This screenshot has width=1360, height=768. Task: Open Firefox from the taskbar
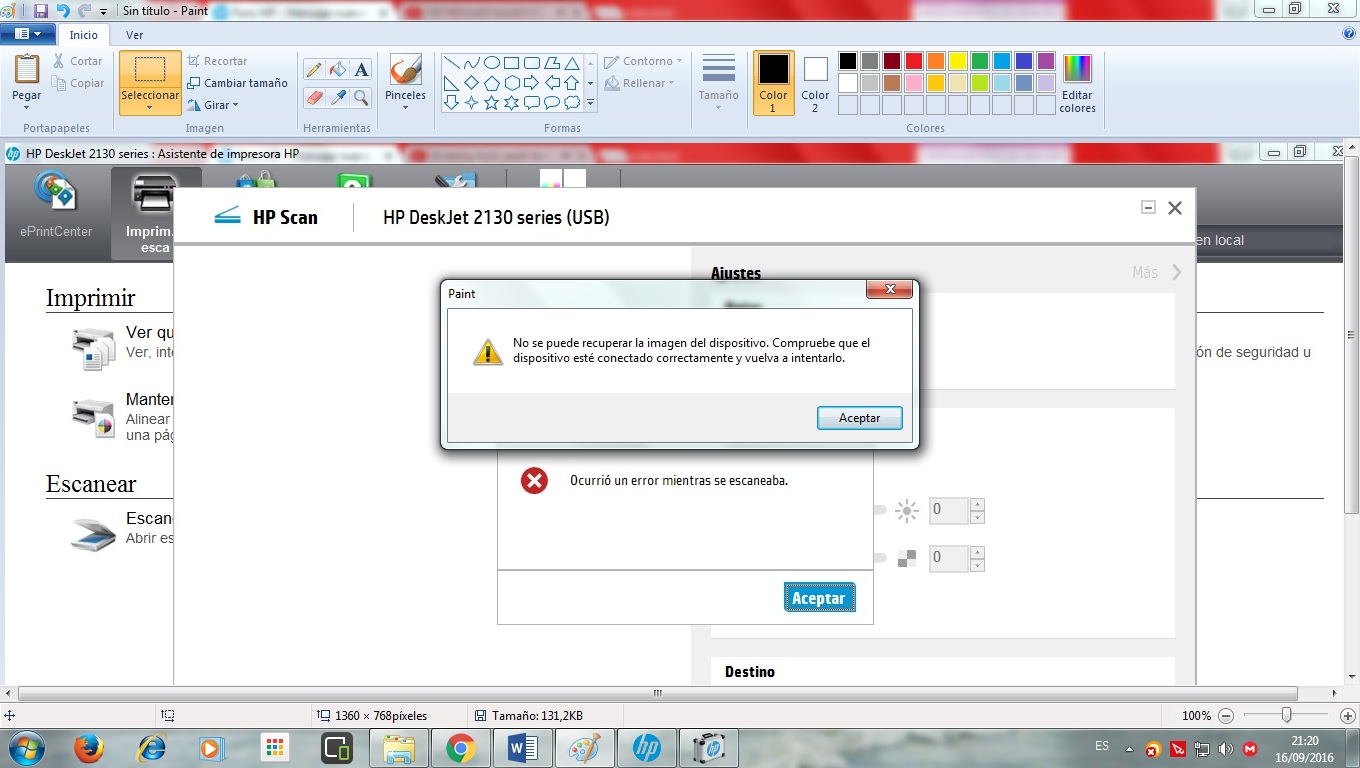point(89,748)
